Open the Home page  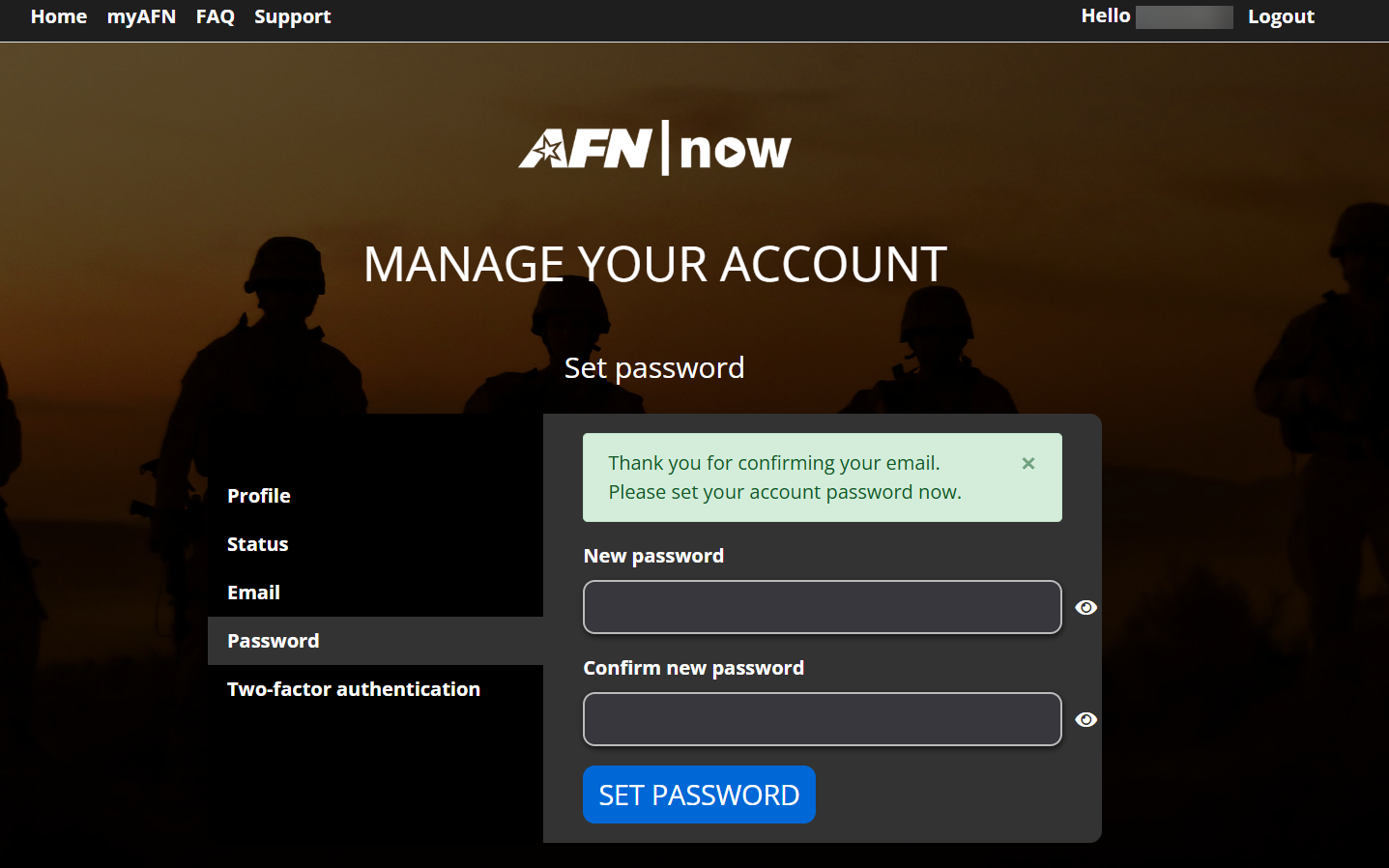click(x=59, y=16)
